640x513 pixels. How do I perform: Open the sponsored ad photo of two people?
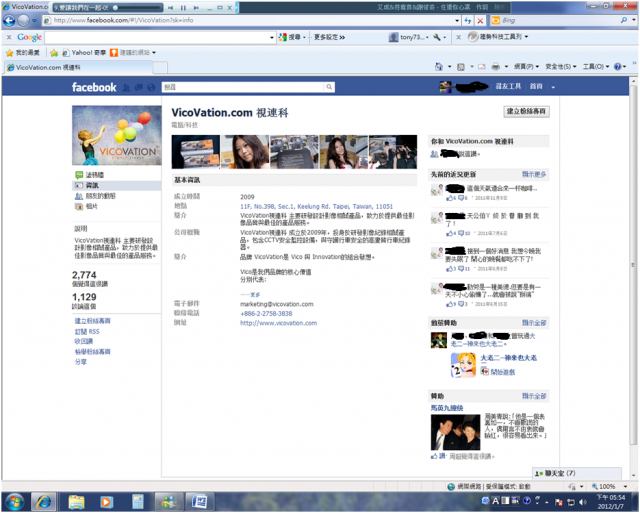pyautogui.click(x=455, y=432)
